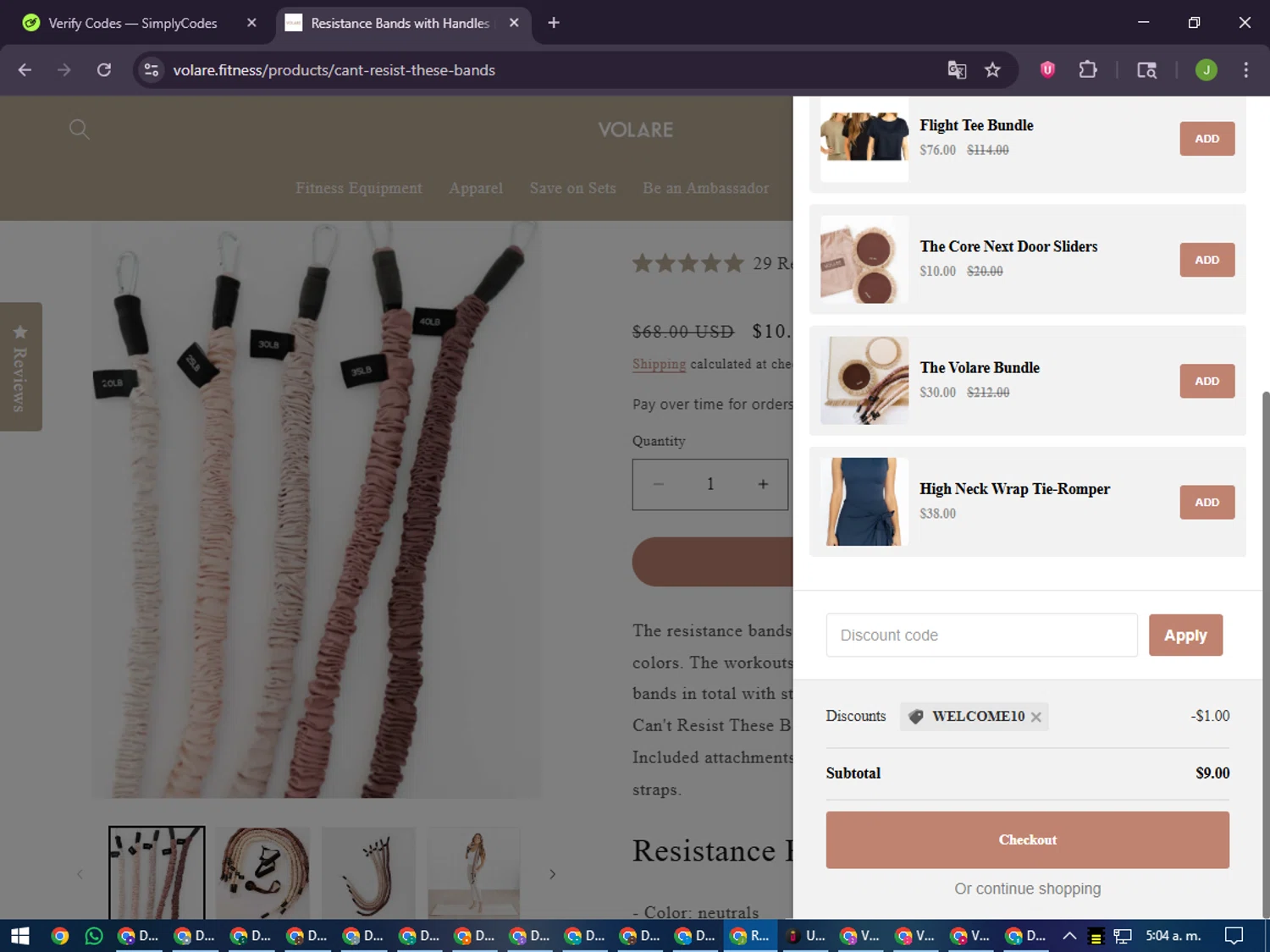Open the Reviews side tab
This screenshot has height=952, width=1270.
pos(20,366)
